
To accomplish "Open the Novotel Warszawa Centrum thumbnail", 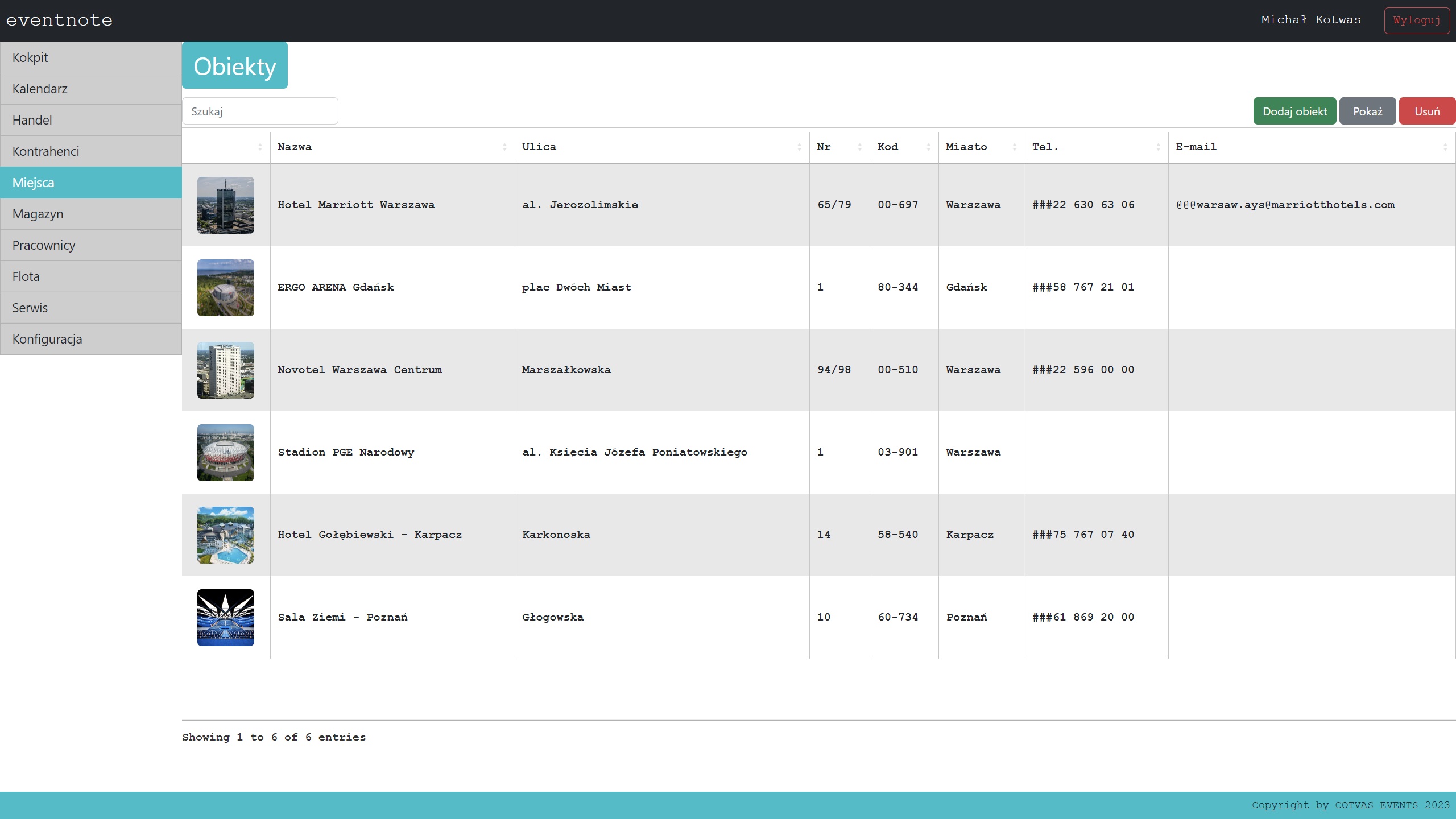I will point(225,370).
